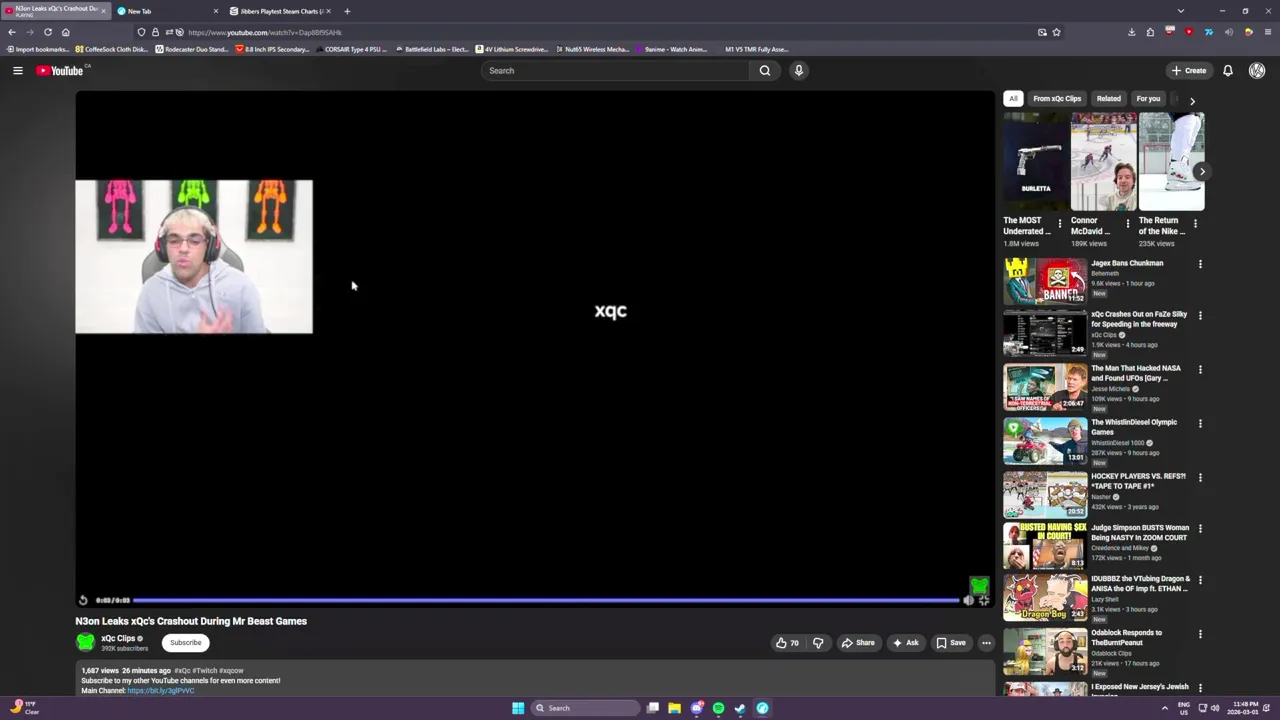The height and width of the screenshot is (720, 1280).
Task: Select the Related chip
Action: tap(1108, 98)
